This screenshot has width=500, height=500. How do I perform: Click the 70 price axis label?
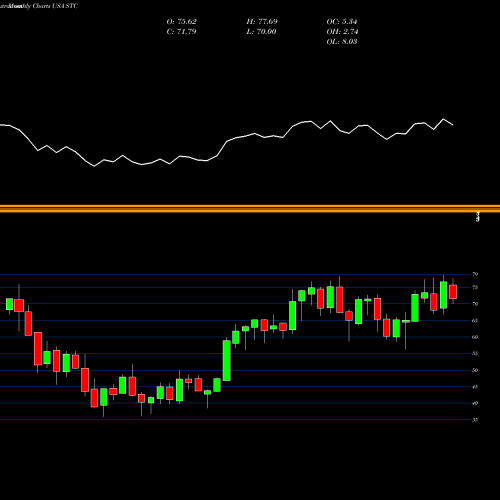click(x=475, y=304)
